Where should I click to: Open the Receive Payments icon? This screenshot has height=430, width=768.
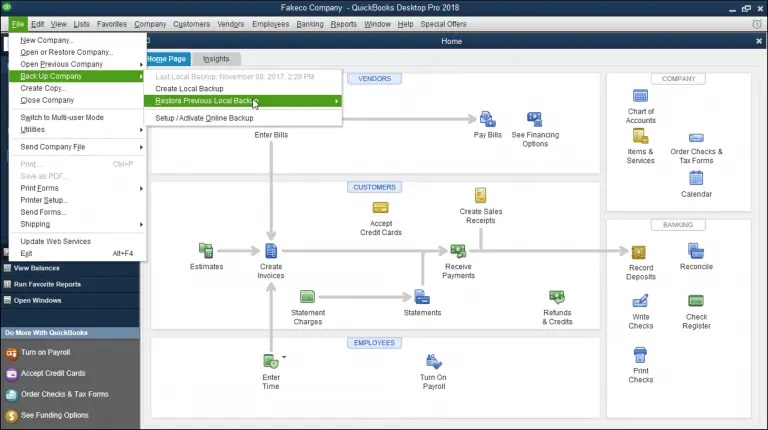click(458, 251)
